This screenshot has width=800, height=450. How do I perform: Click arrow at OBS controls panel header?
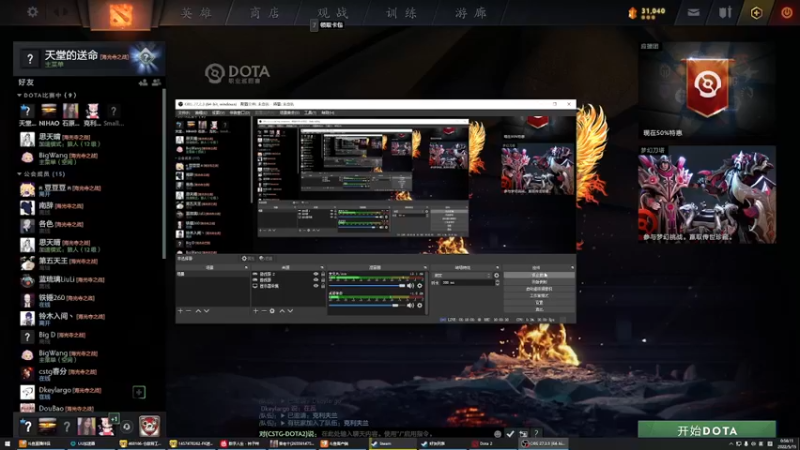point(572,267)
